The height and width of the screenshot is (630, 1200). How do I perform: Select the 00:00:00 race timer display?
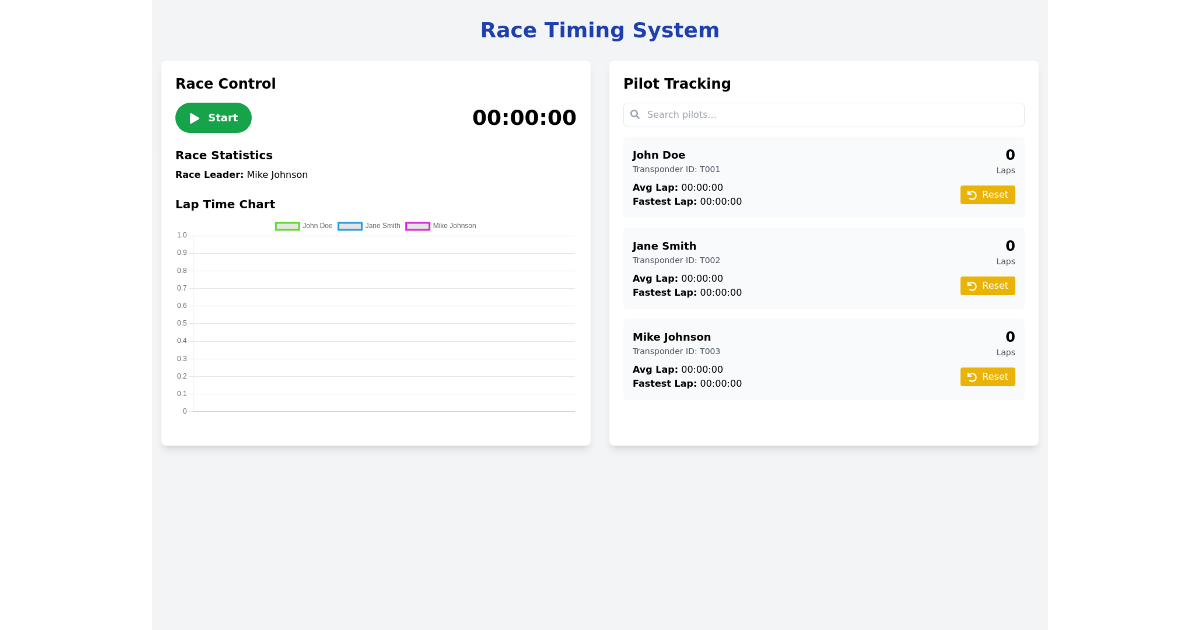click(524, 117)
